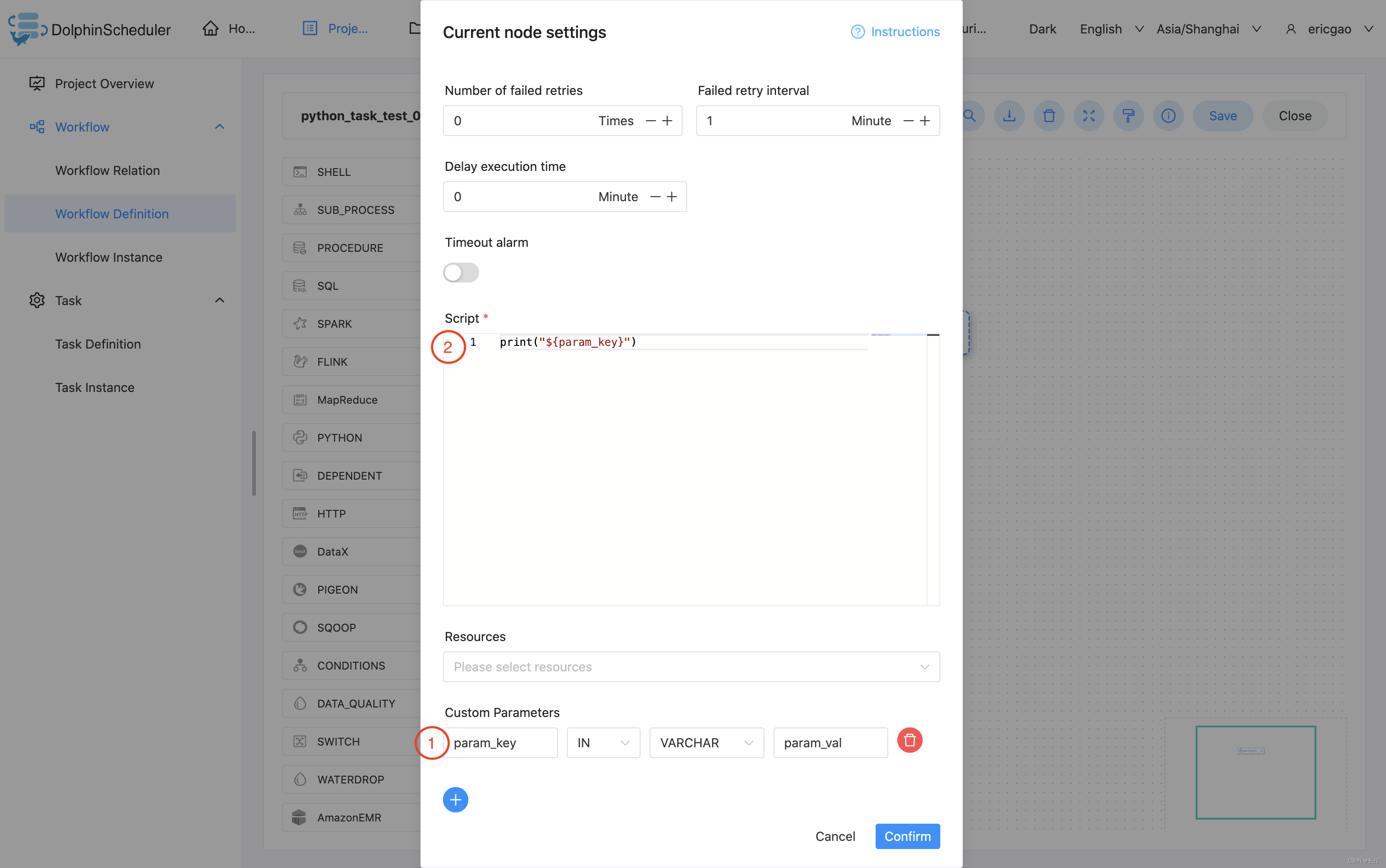Viewport: 1386px width, 868px height.
Task: Select the VARCHAR type dropdown
Action: pyautogui.click(x=707, y=742)
